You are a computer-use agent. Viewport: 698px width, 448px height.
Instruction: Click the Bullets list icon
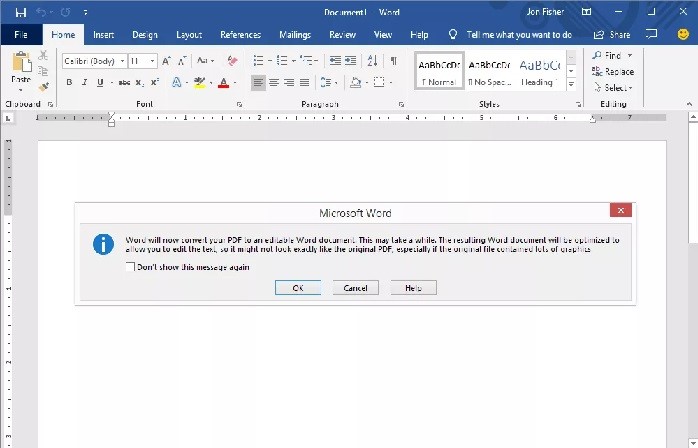(258, 61)
